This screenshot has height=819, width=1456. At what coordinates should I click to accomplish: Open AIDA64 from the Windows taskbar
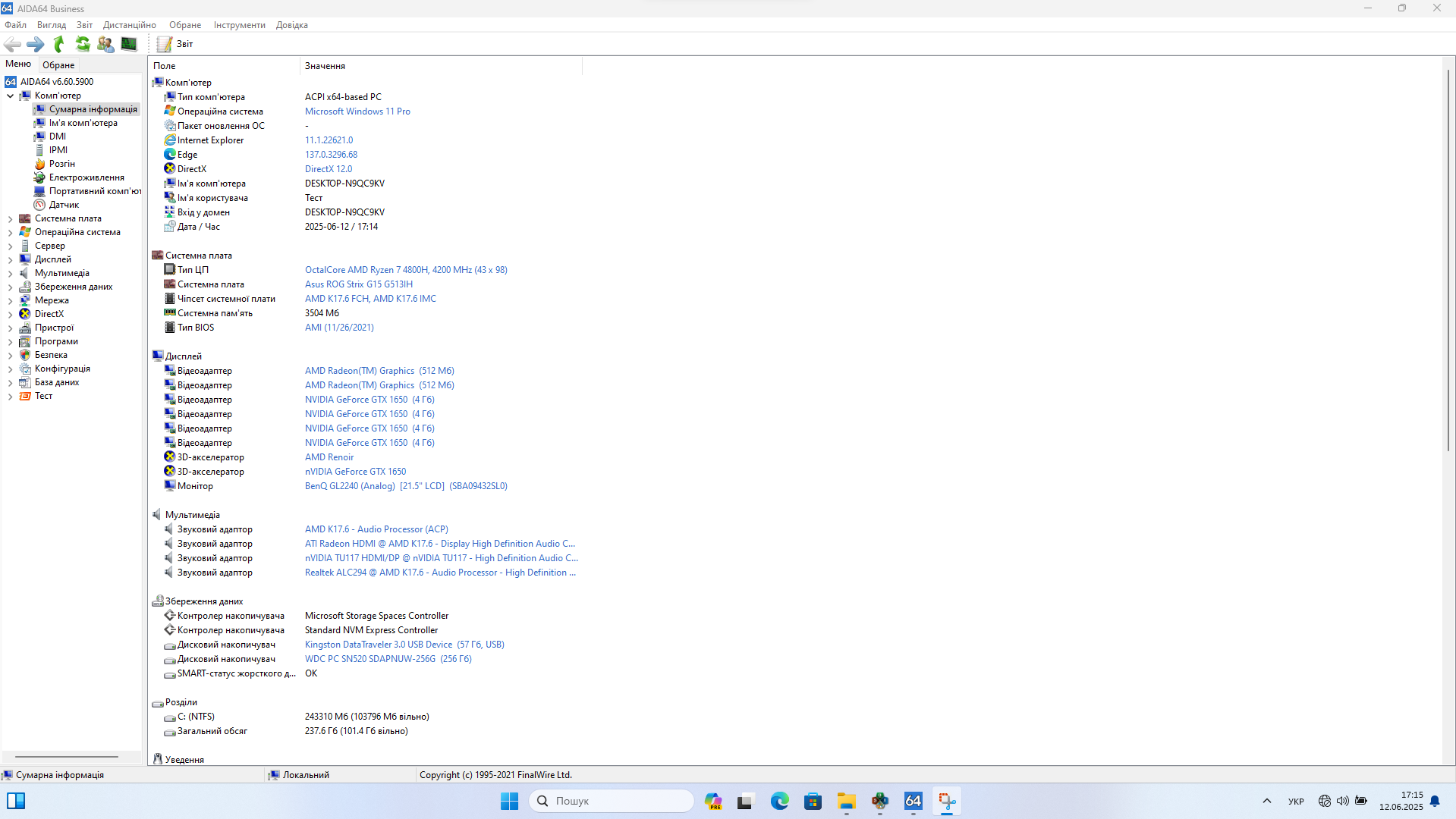pyautogui.click(x=913, y=801)
